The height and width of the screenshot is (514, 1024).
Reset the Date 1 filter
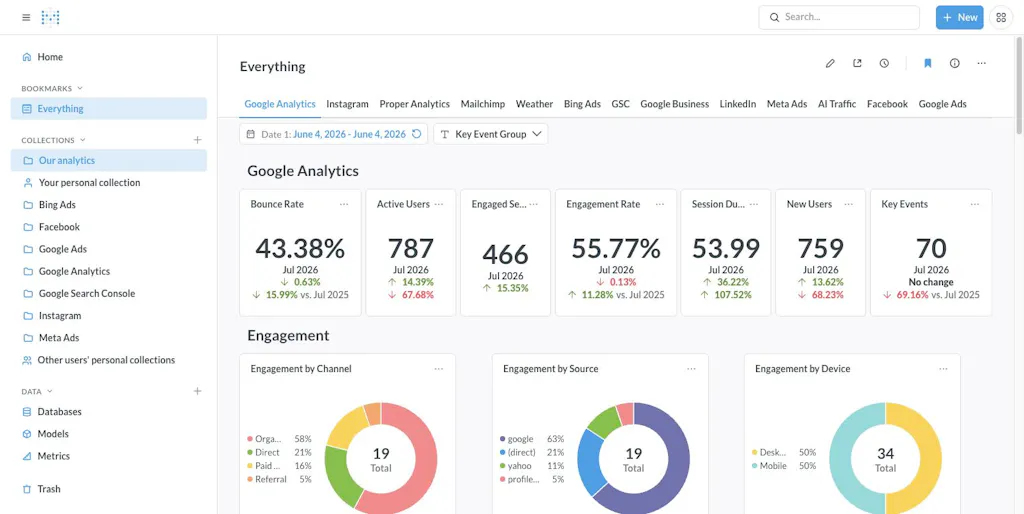417,134
